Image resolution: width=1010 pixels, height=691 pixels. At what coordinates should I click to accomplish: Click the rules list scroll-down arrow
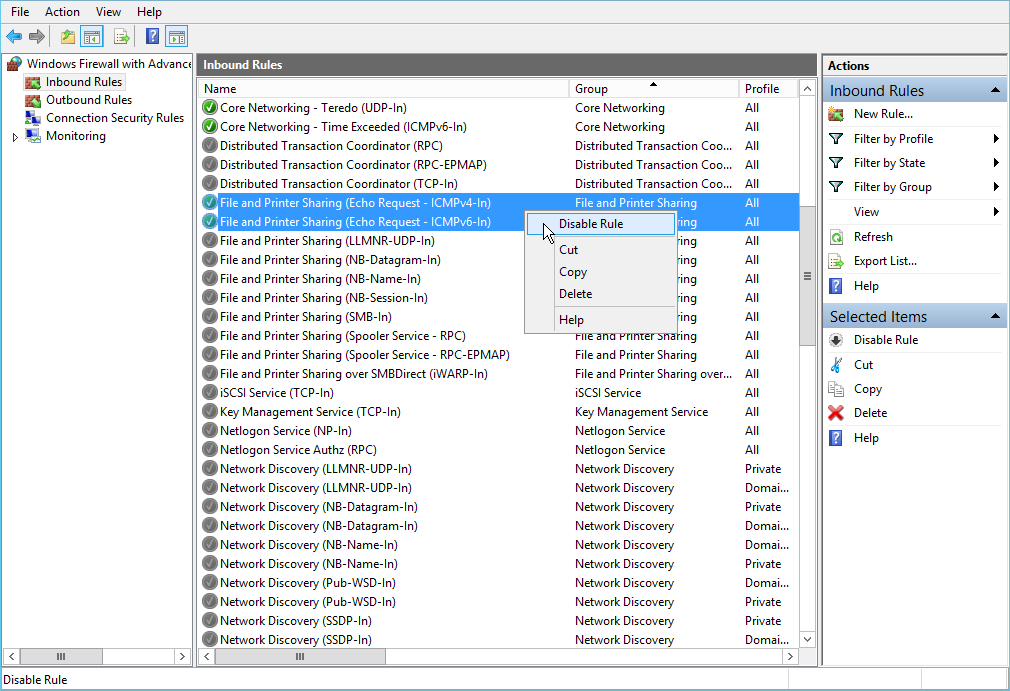point(807,639)
